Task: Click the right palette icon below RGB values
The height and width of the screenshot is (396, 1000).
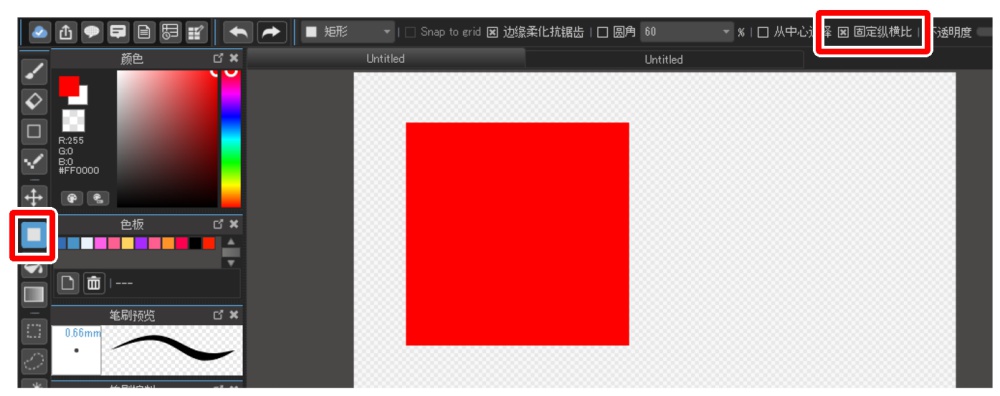Action: point(98,198)
